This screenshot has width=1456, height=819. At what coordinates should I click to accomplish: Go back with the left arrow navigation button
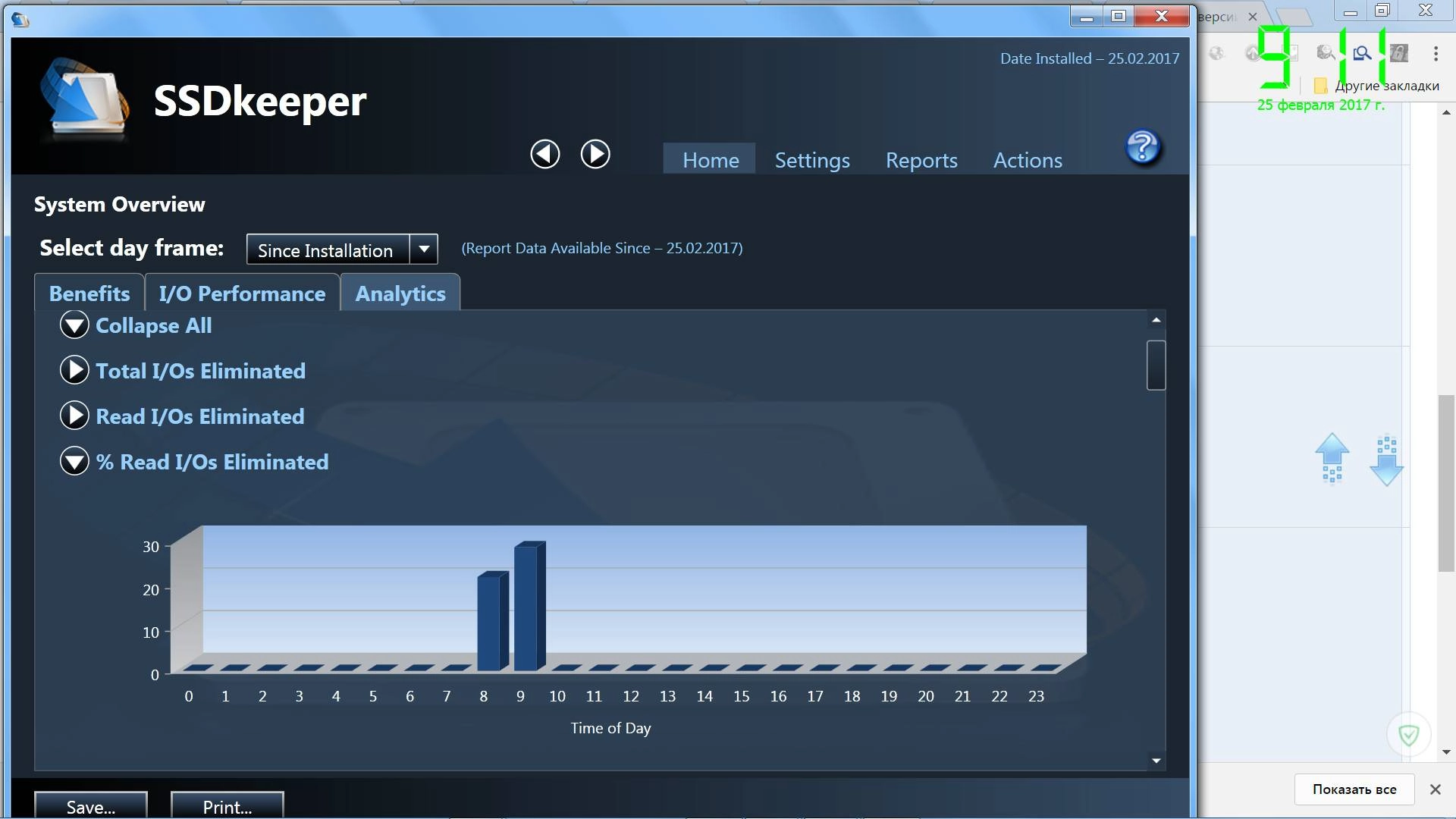pos(545,154)
